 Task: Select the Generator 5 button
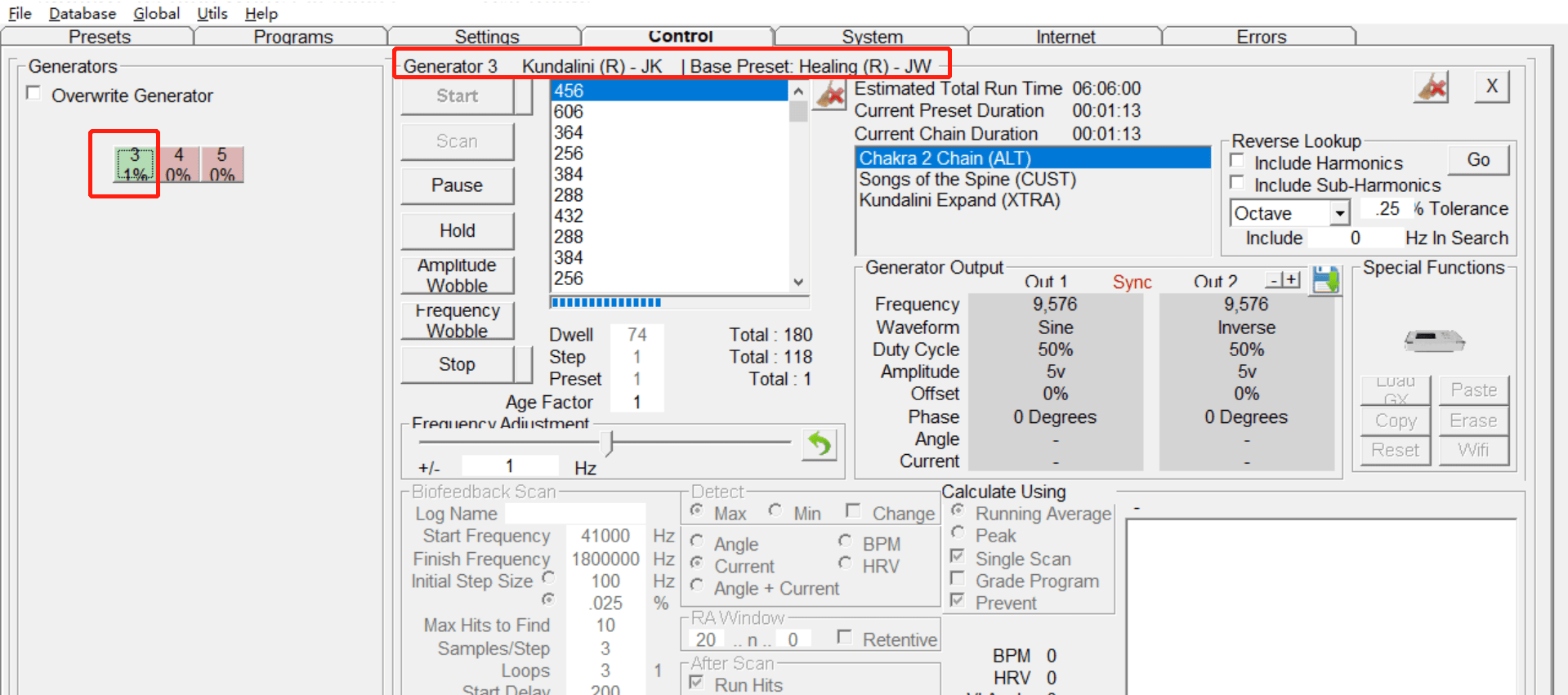221,164
